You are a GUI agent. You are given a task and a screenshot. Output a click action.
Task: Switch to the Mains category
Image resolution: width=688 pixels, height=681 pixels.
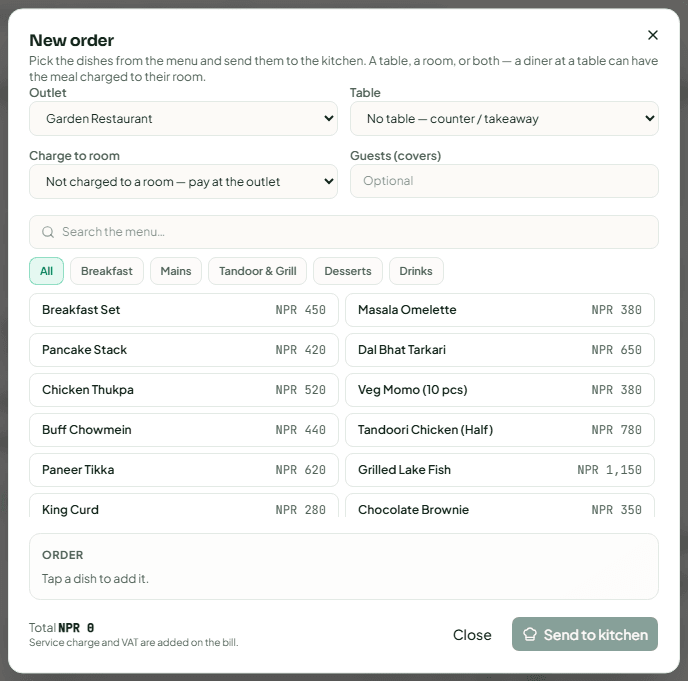(176, 271)
